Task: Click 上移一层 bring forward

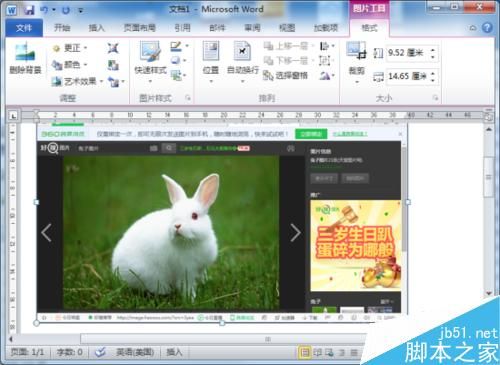Action: coord(289,46)
